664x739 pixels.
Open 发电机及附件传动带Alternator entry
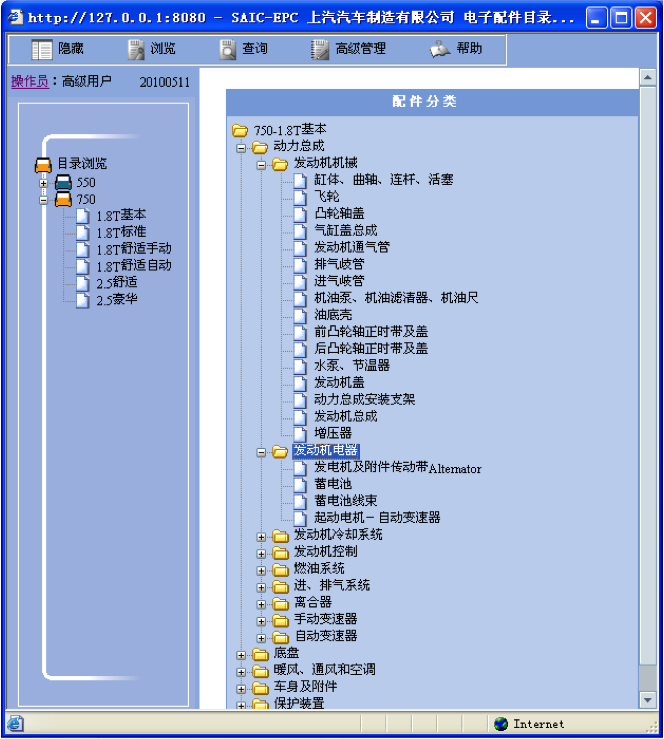click(x=398, y=468)
